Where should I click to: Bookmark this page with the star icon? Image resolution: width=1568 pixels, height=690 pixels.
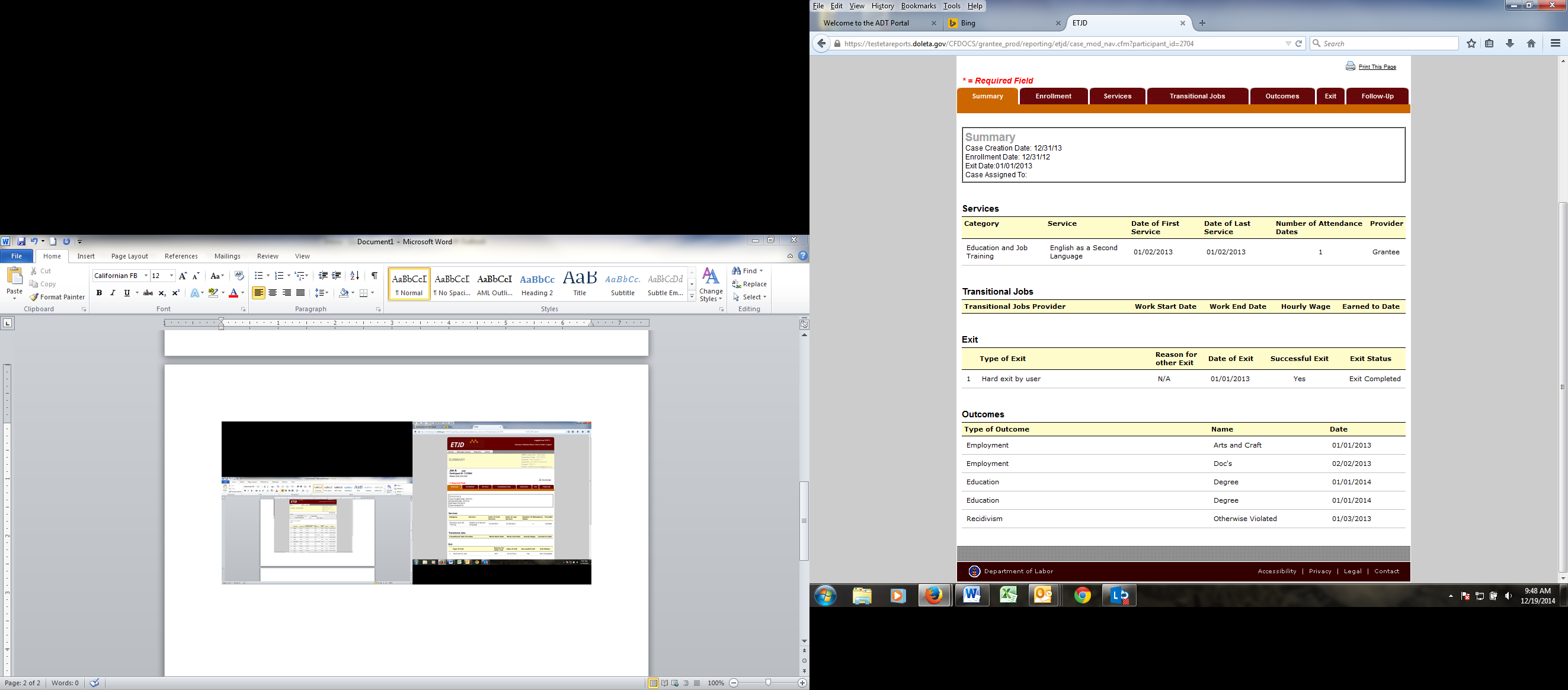(x=1471, y=44)
